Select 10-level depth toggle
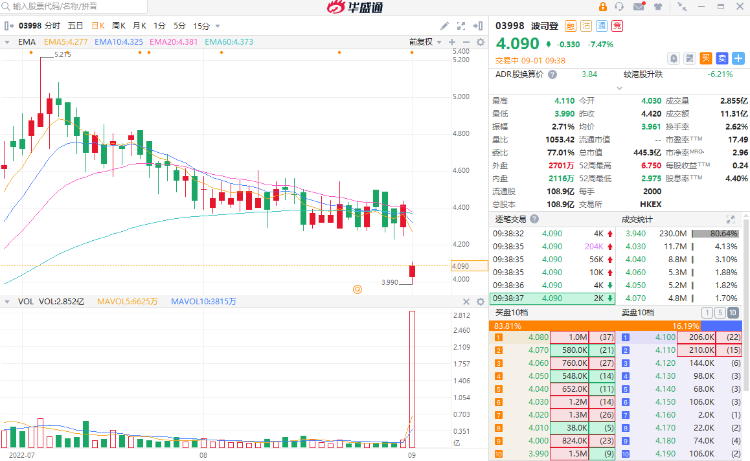The width and height of the screenshot is (750, 461). [x=733, y=313]
